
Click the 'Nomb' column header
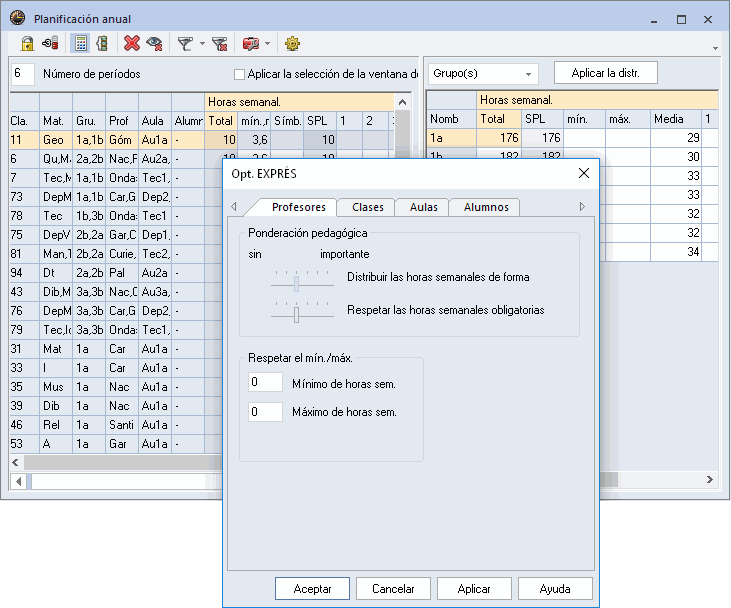[451, 119]
